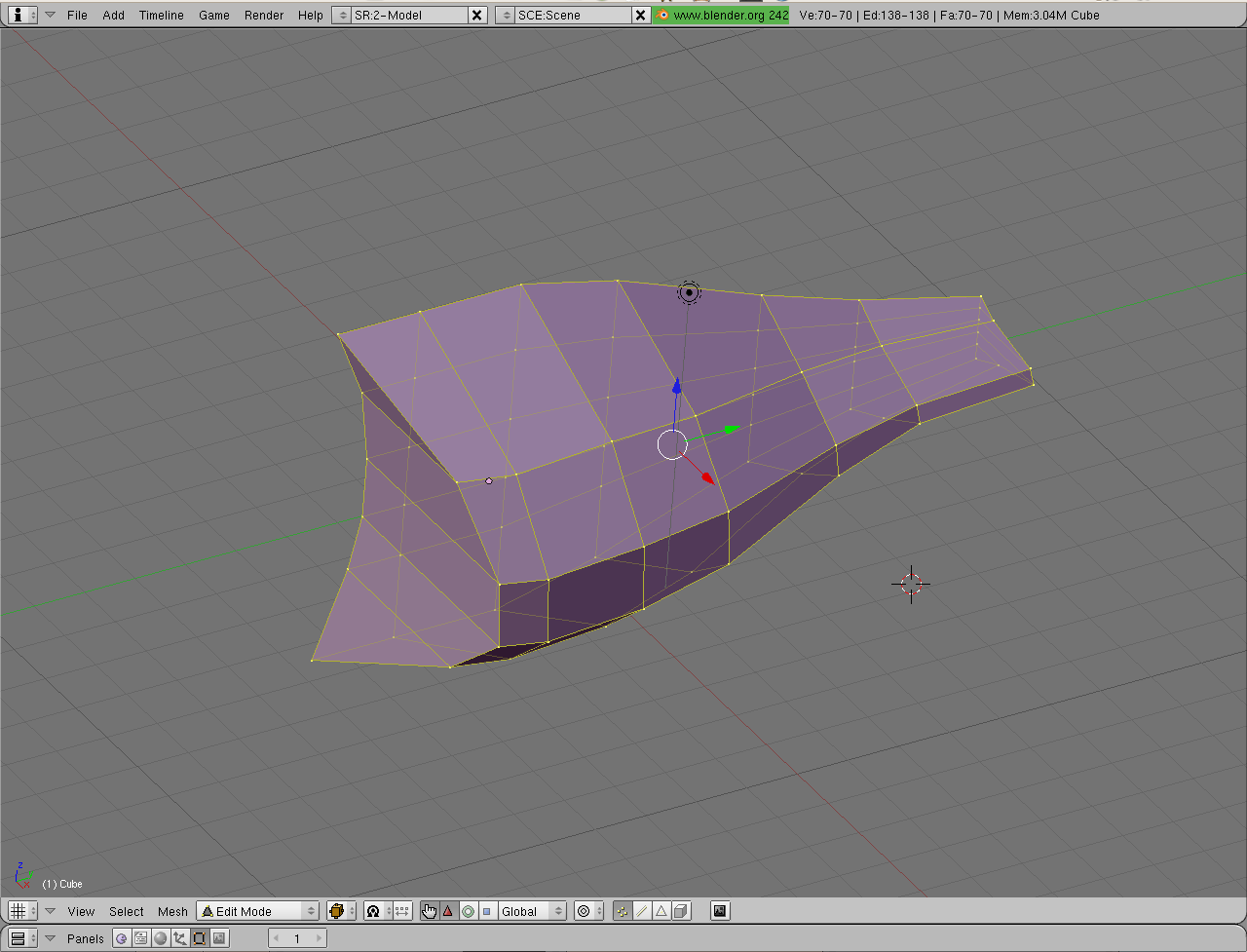1247x952 pixels.
Task: Select the rotate manipulator ring icon
Action: [468, 911]
